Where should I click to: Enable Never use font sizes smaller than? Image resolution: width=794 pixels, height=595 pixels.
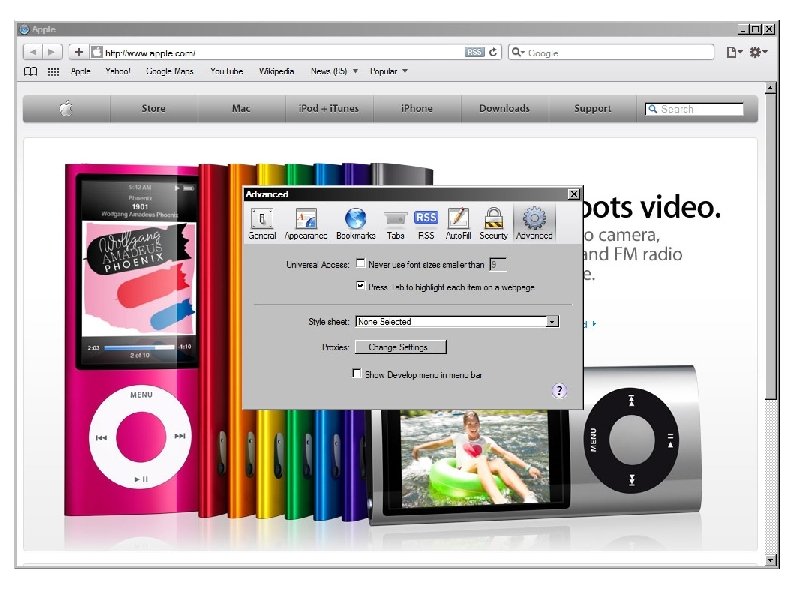coord(361,263)
